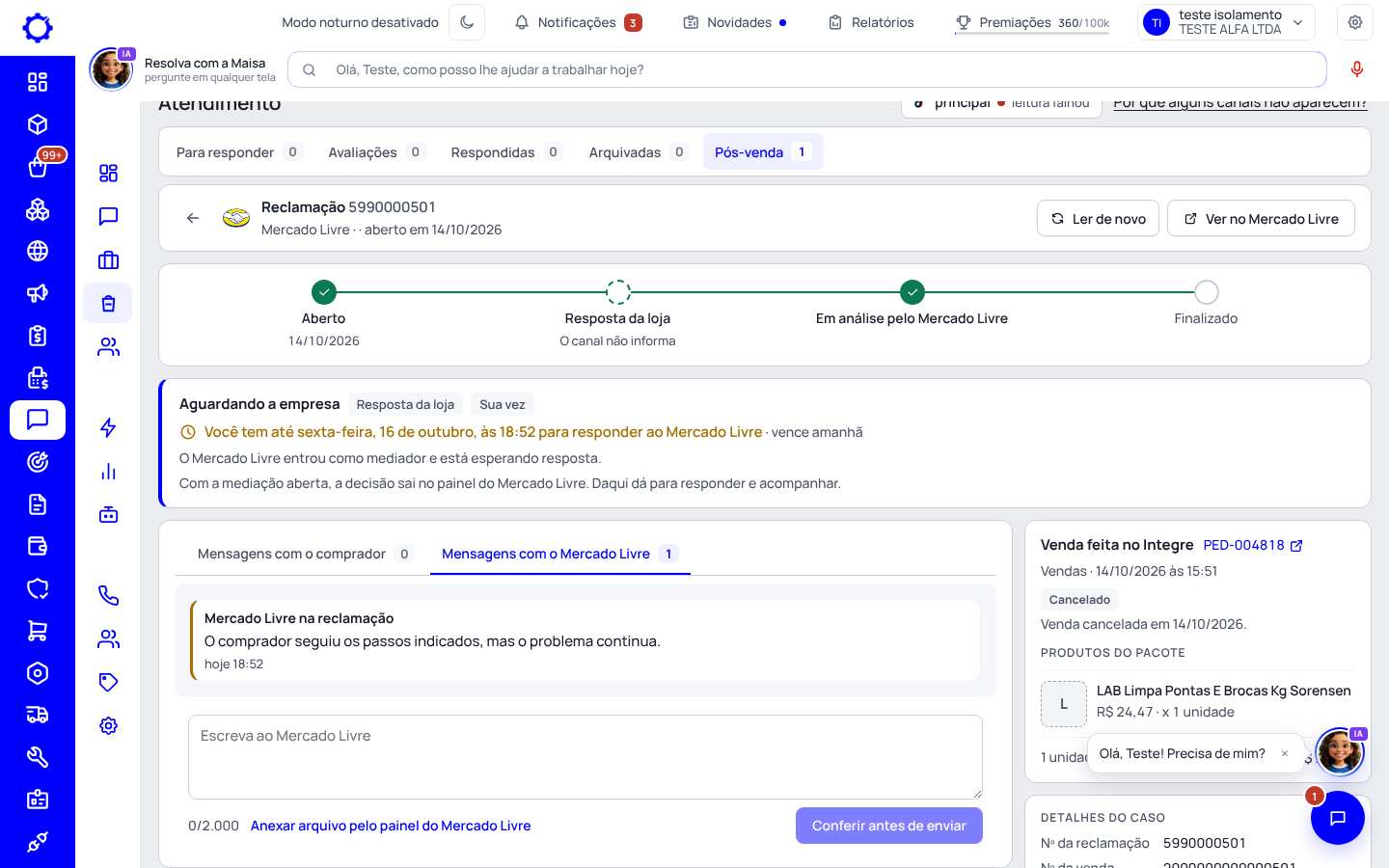
Task: Open lightning bolt icon in secondary sidebar
Action: 108,428
